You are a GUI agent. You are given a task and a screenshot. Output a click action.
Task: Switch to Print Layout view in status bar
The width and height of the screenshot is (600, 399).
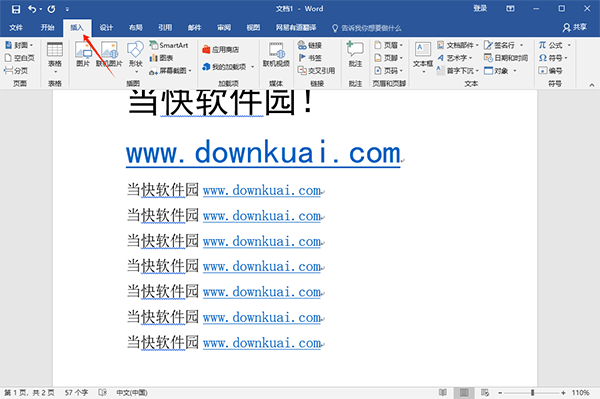(464, 392)
